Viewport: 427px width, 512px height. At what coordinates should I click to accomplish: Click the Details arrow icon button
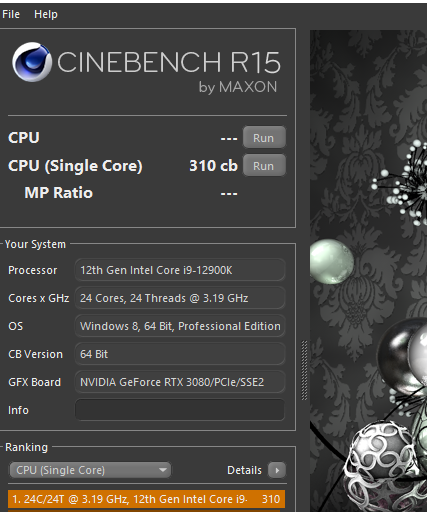click(277, 470)
